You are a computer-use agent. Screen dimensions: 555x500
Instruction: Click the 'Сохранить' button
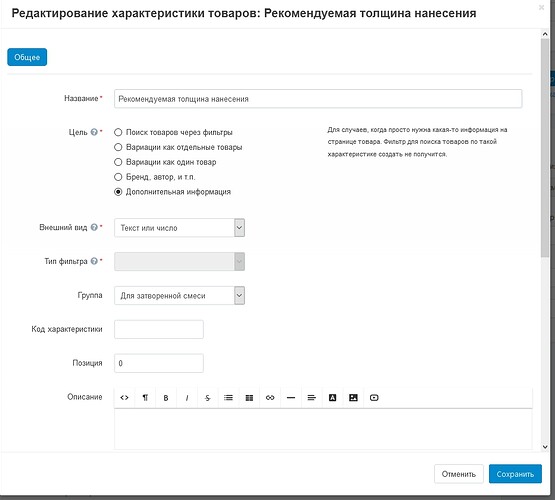[515, 474]
